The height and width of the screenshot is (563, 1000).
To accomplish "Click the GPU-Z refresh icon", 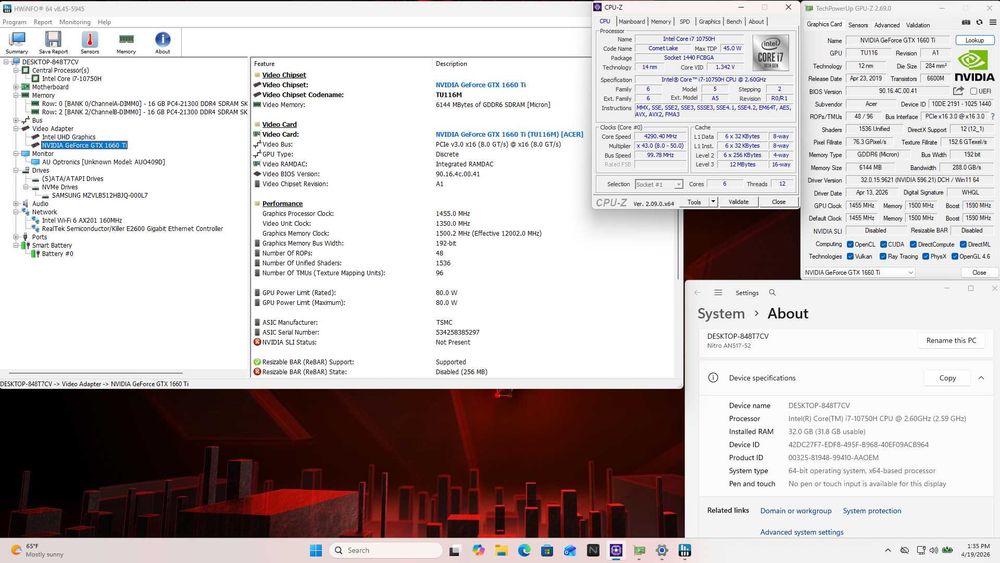I will click(980, 22).
